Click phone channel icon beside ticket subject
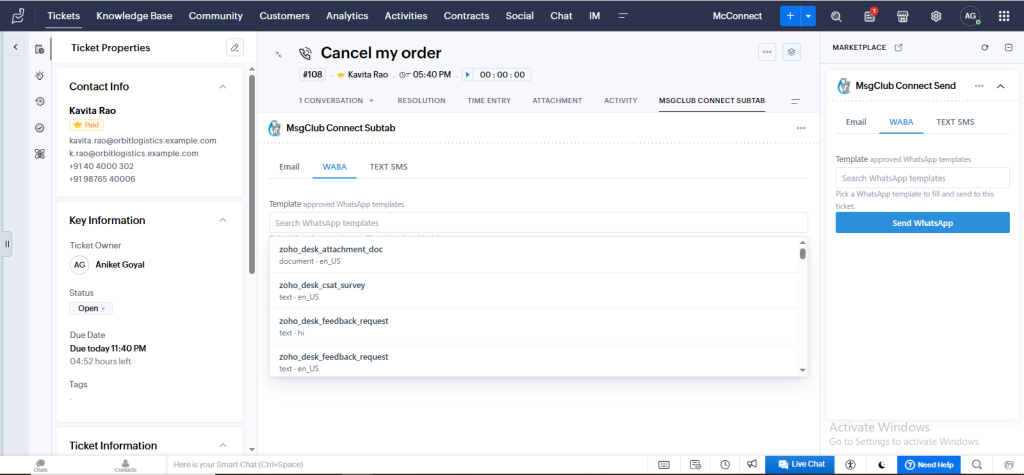 pyautogui.click(x=304, y=54)
